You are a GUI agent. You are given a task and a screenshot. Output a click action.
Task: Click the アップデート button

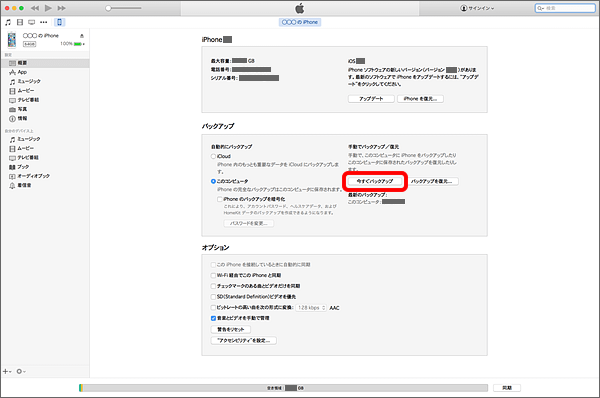371,99
